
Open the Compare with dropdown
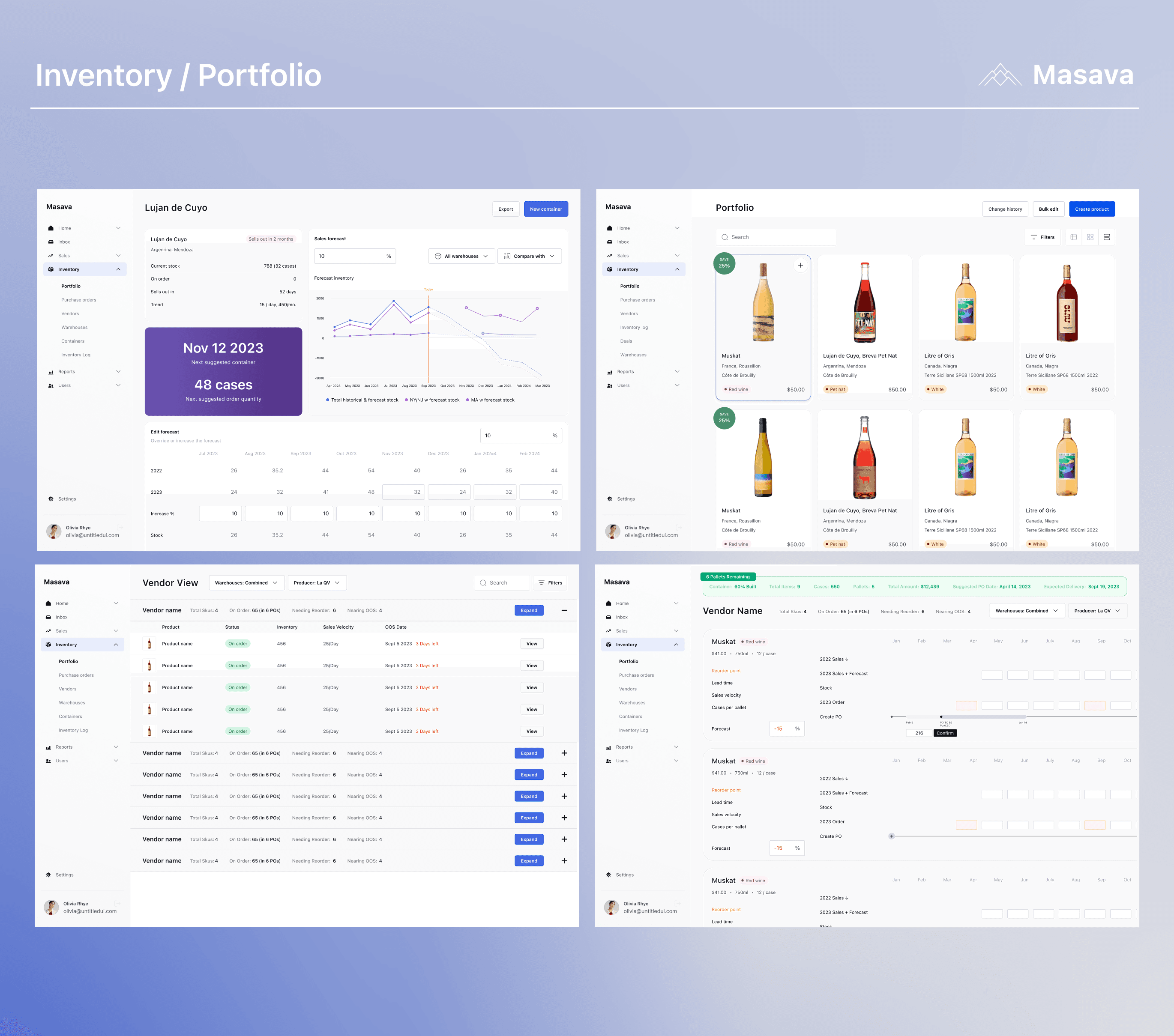pos(529,256)
